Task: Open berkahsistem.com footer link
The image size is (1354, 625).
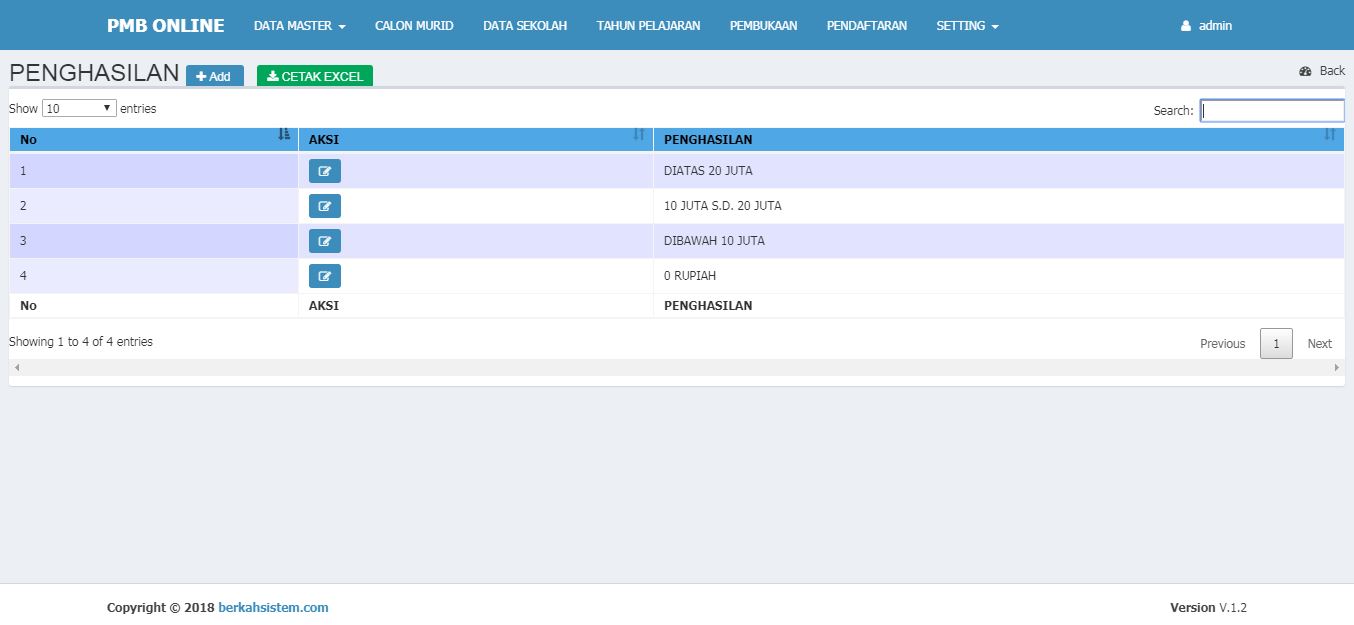Action: [x=273, y=607]
